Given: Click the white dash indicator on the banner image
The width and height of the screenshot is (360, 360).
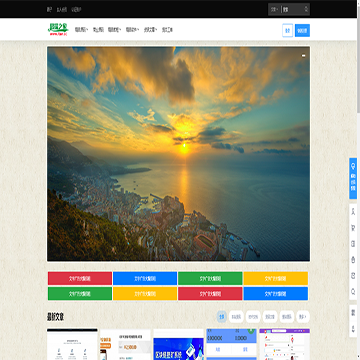Looking at the screenshot, I should click(303, 56).
